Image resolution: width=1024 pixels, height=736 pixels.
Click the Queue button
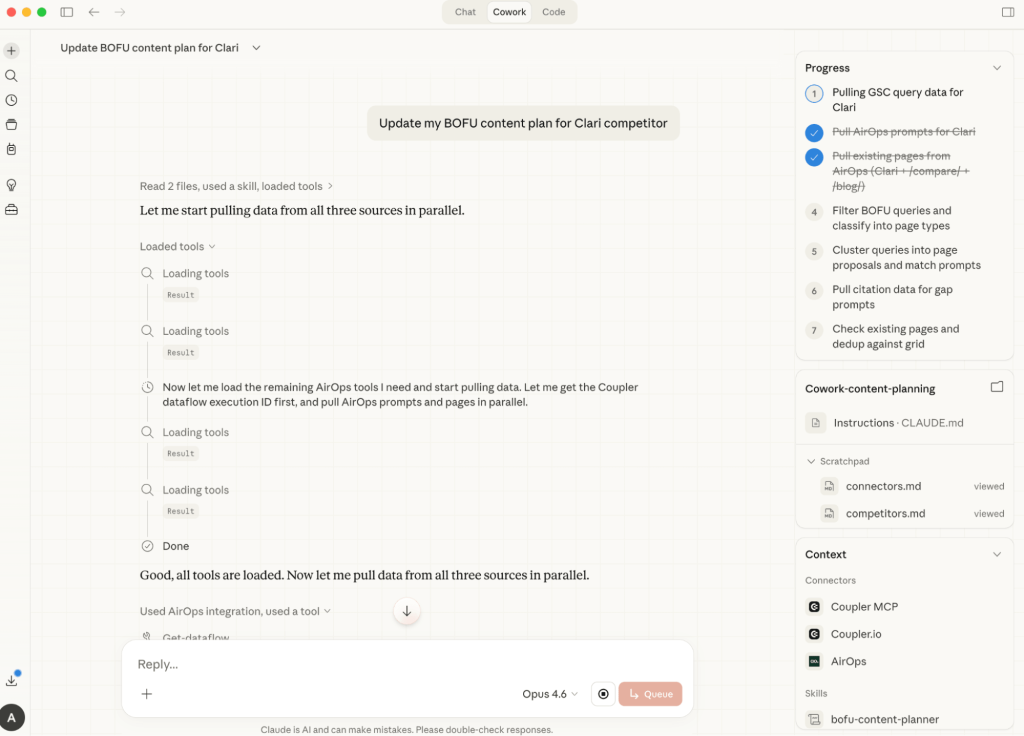(x=650, y=694)
